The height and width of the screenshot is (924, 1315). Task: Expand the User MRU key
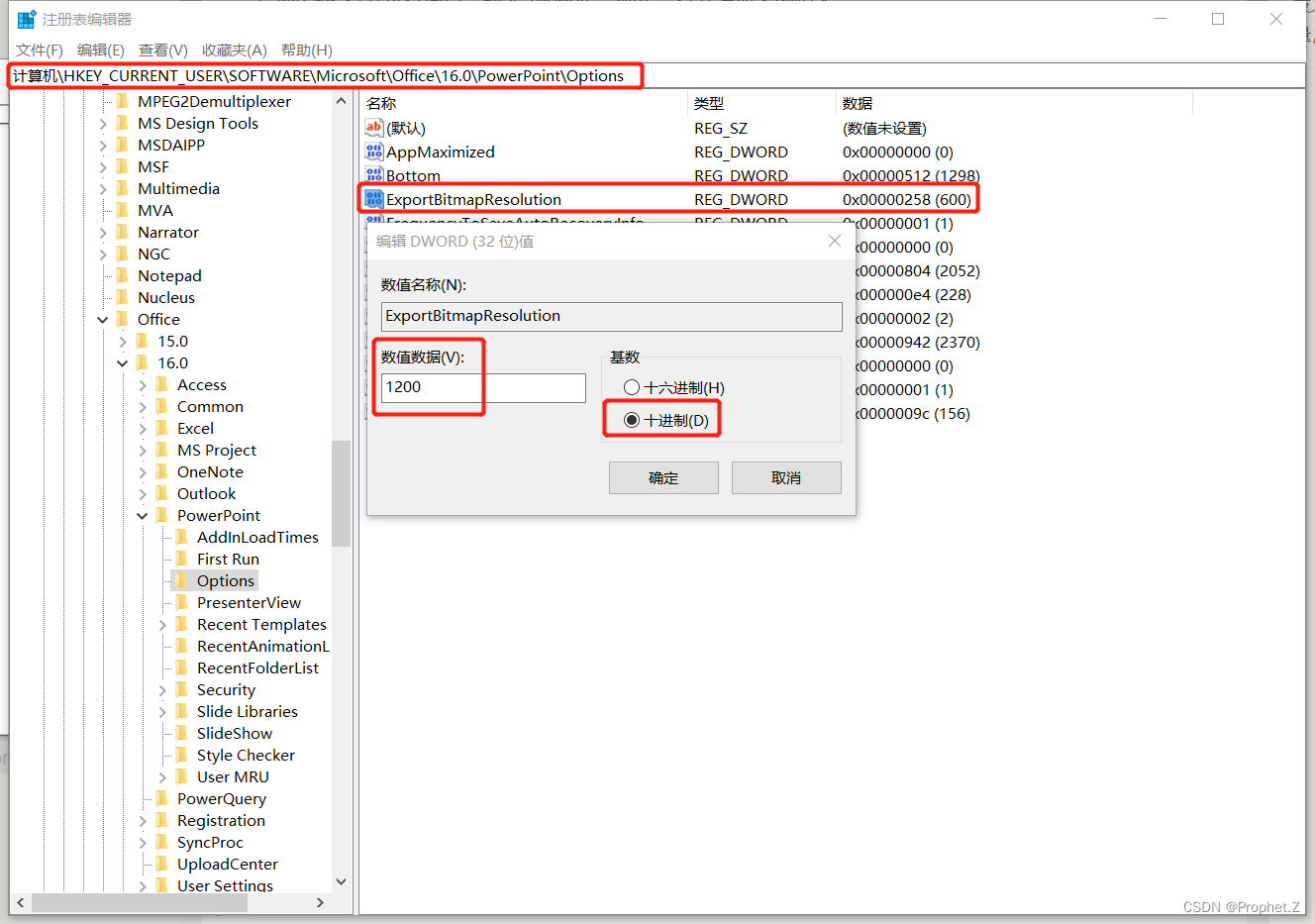162,777
